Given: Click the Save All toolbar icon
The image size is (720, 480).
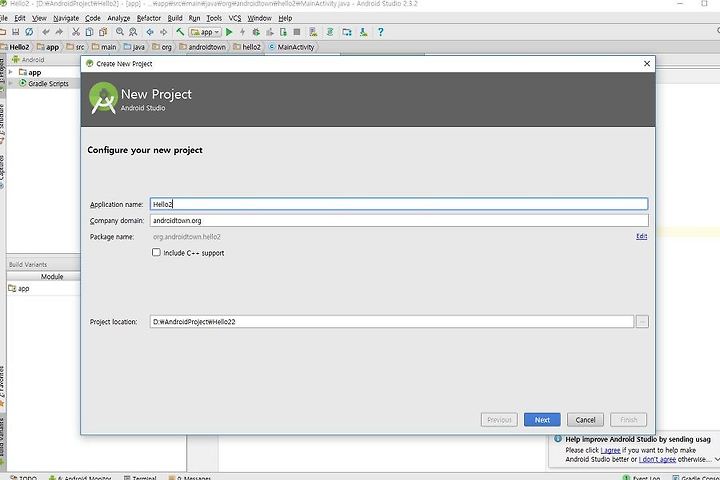Looking at the screenshot, I should coord(16,32).
